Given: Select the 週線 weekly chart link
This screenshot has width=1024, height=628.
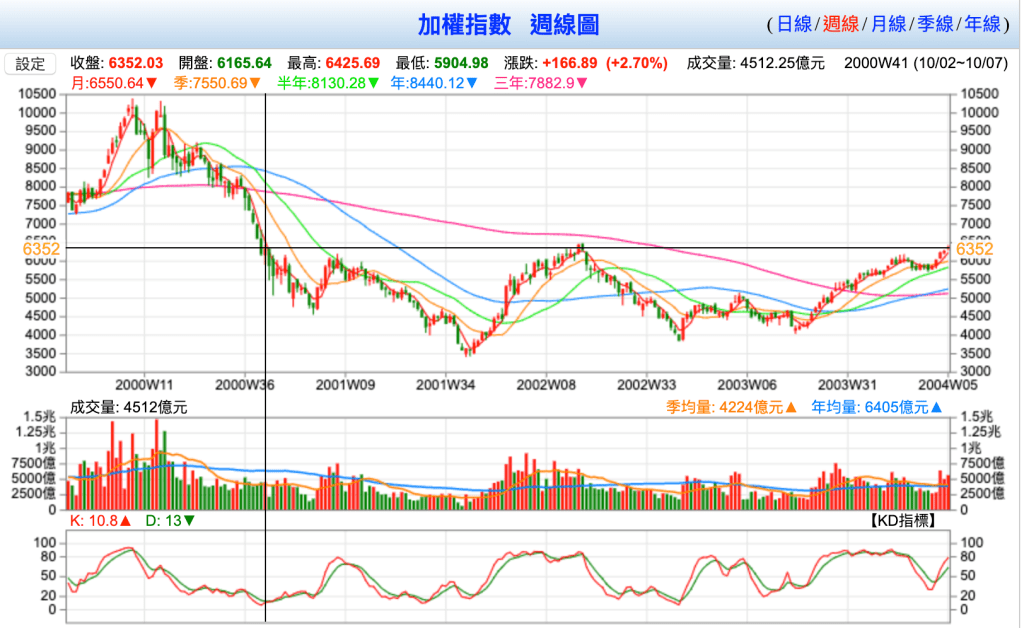Looking at the screenshot, I should click(841, 24).
